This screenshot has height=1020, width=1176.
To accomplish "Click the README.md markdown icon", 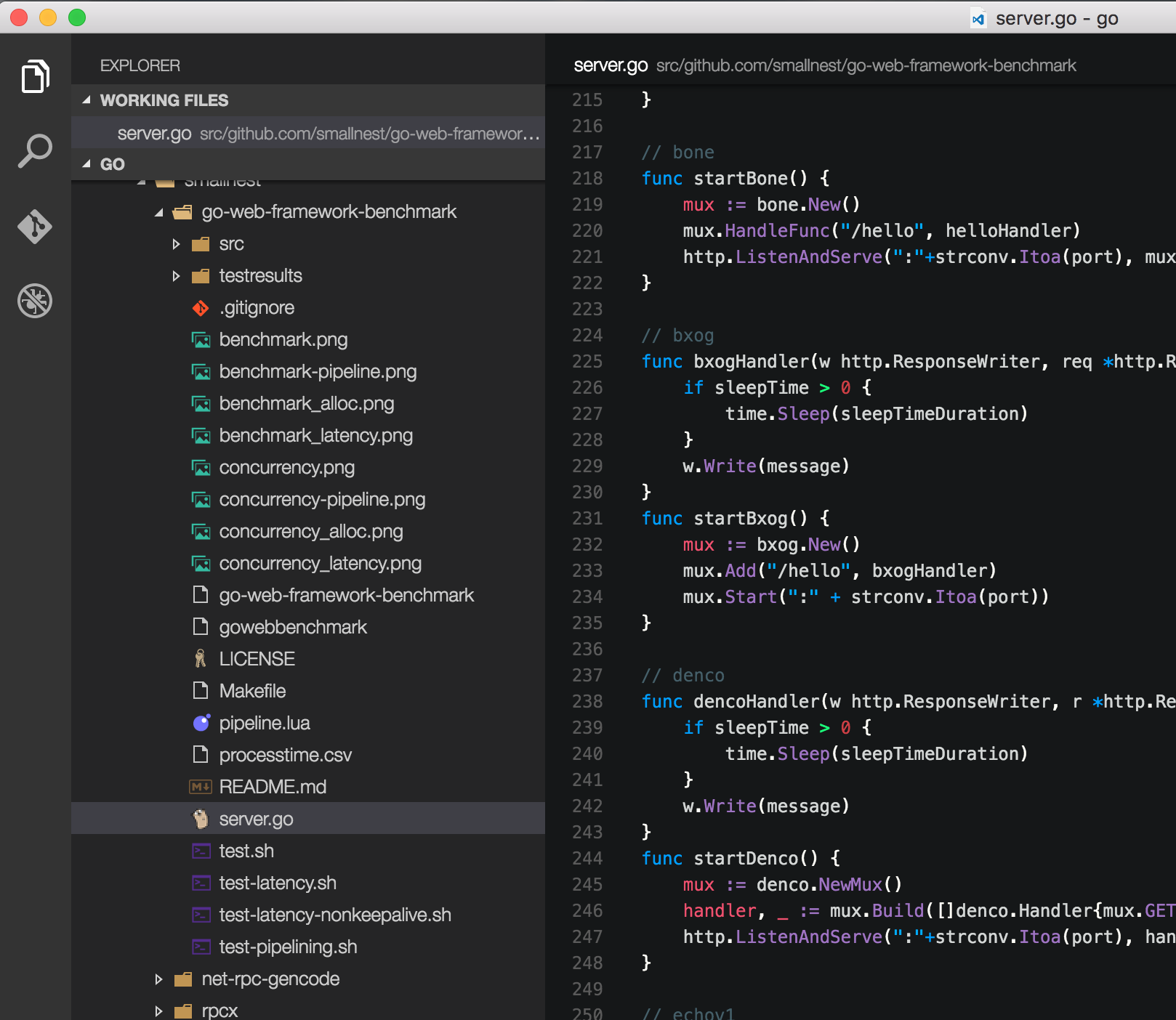I will [201, 787].
